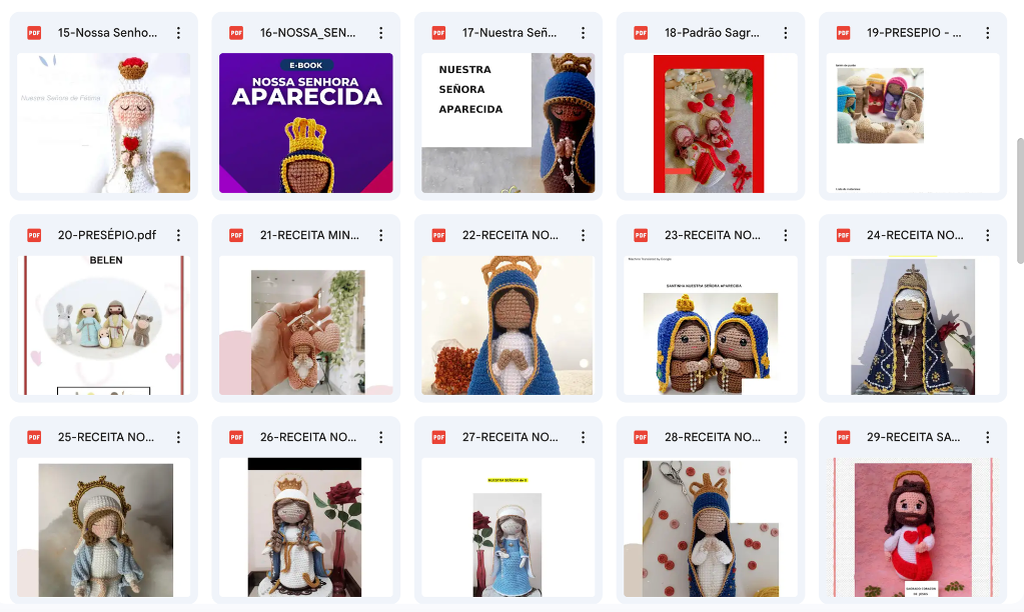Show options menu for 29-RECEITA SA file

click(x=987, y=437)
